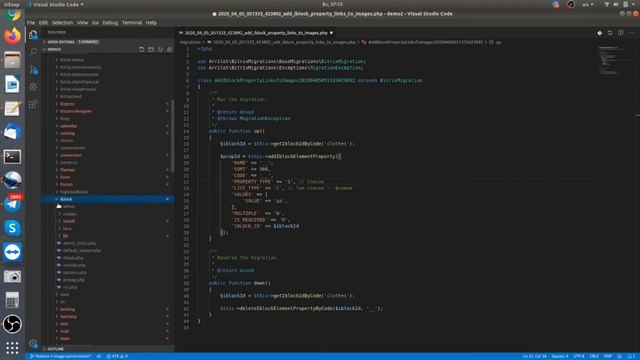Image resolution: width=640 pixels, height=360 pixels.
Task: Open the Manage gear in activity bar
Action: click(x=33, y=343)
